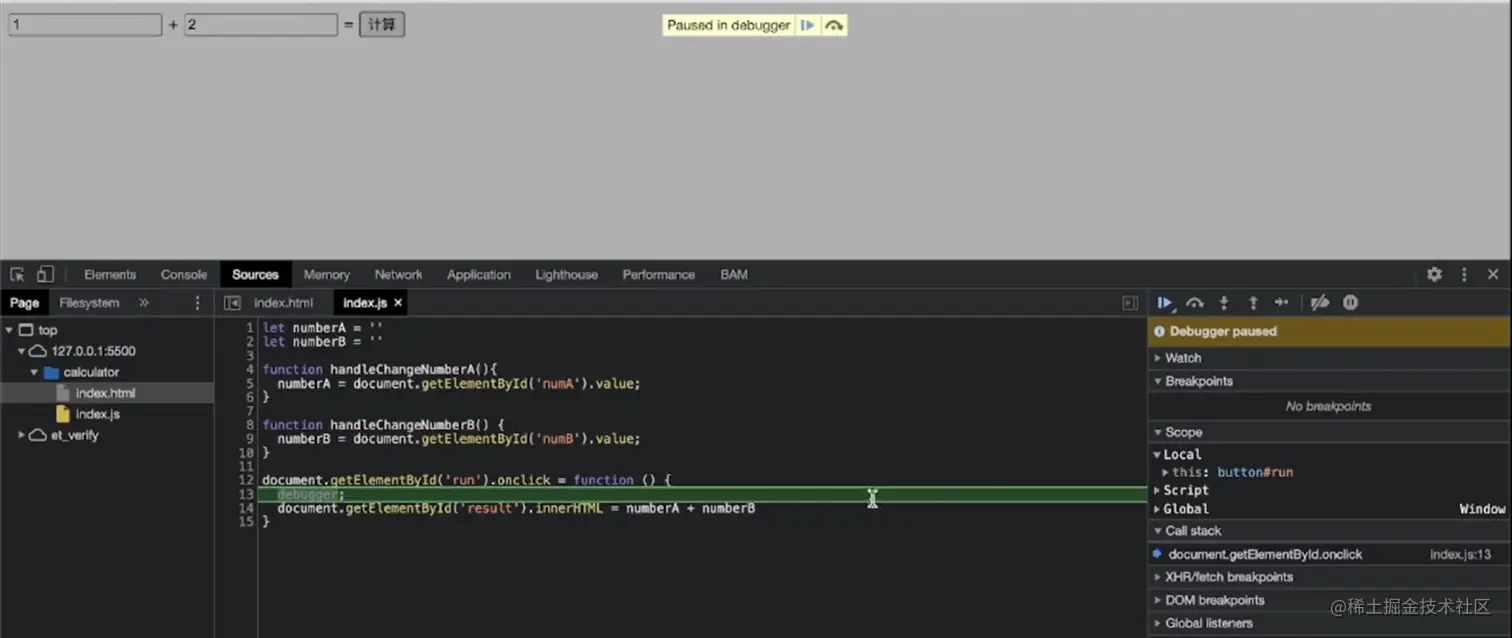This screenshot has width=1512, height=638.
Task: Click the debugger statement on line 13
Action: (310, 494)
